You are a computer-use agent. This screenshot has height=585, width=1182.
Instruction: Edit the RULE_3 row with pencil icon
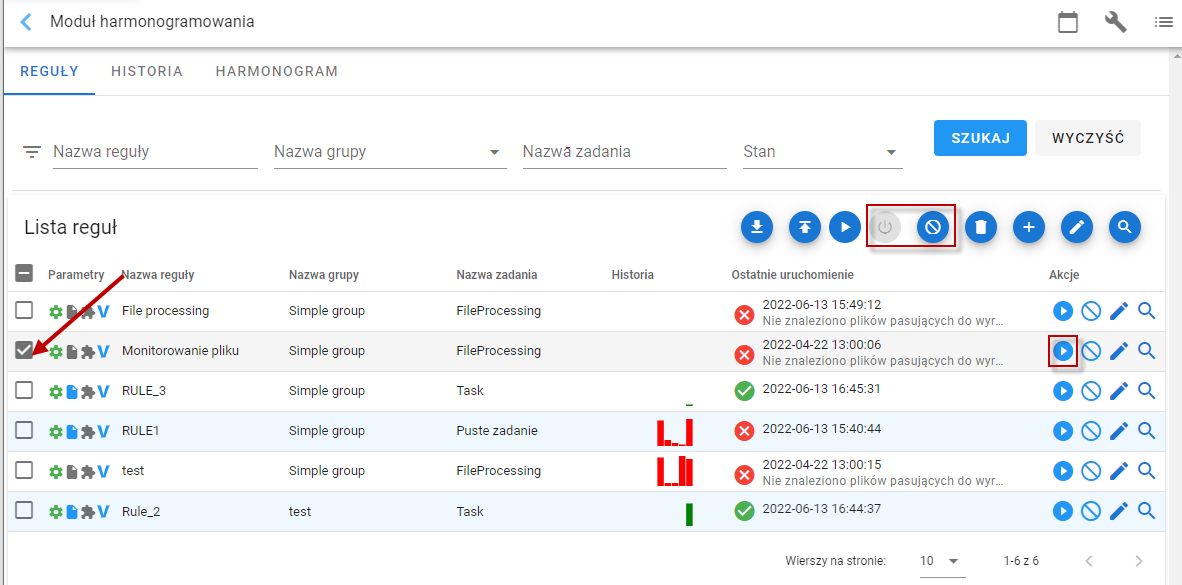click(x=1119, y=391)
